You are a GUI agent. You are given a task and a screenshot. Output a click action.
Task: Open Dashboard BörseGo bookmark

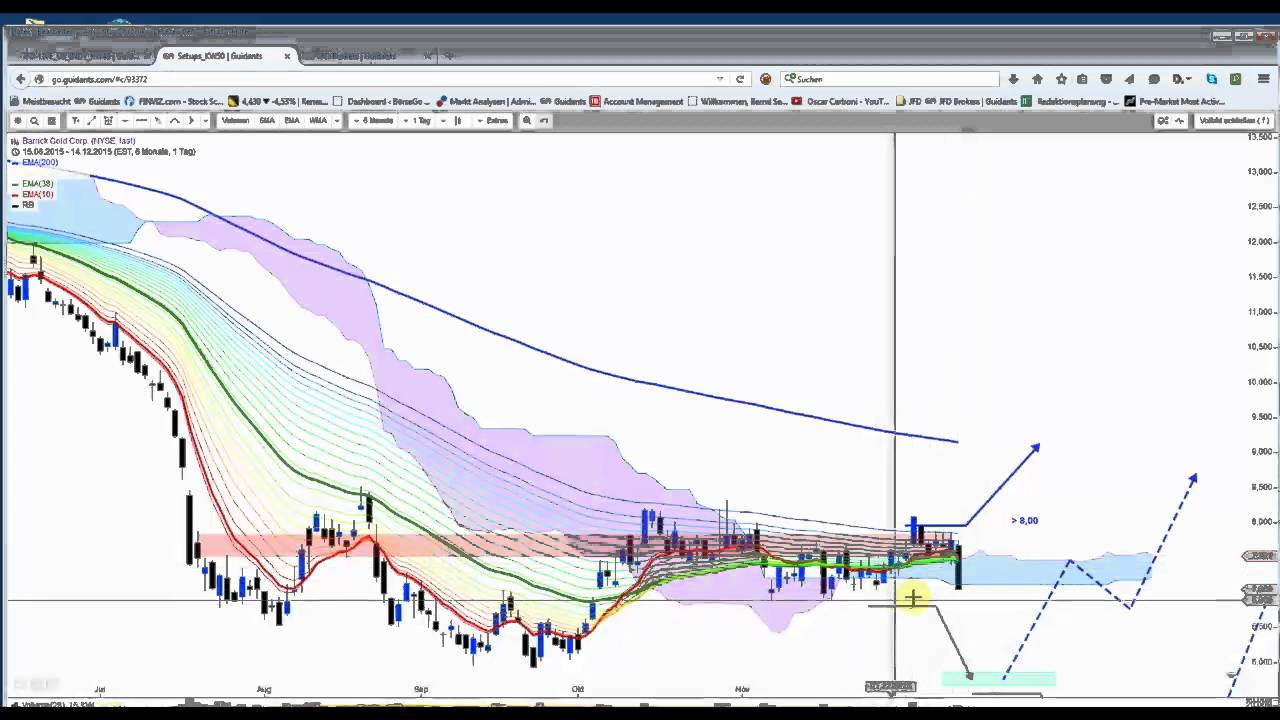click(x=382, y=101)
